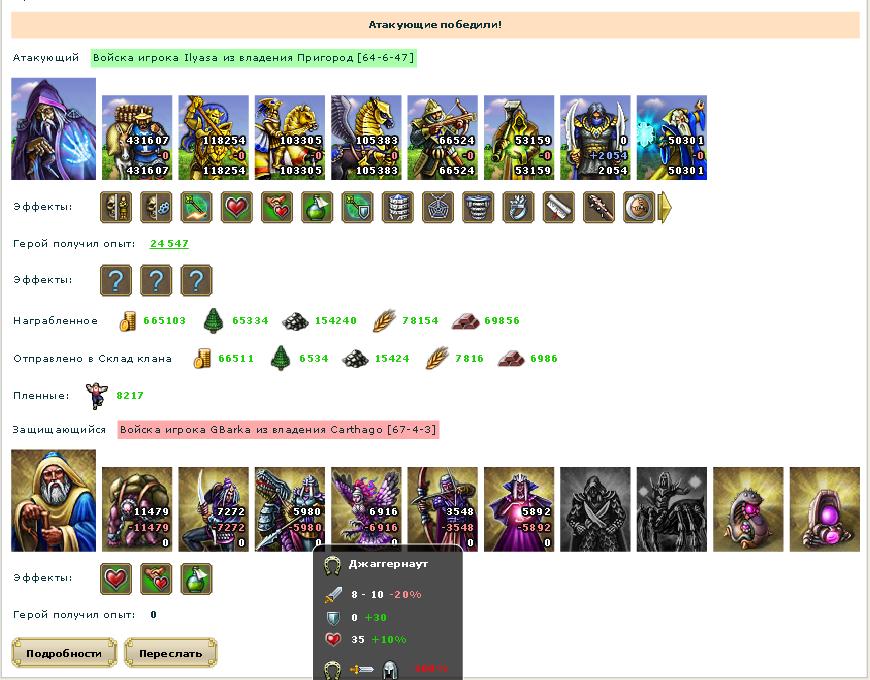870x680 pixels.
Task: Select the attacker wizard hero portrait
Action: tap(53, 129)
